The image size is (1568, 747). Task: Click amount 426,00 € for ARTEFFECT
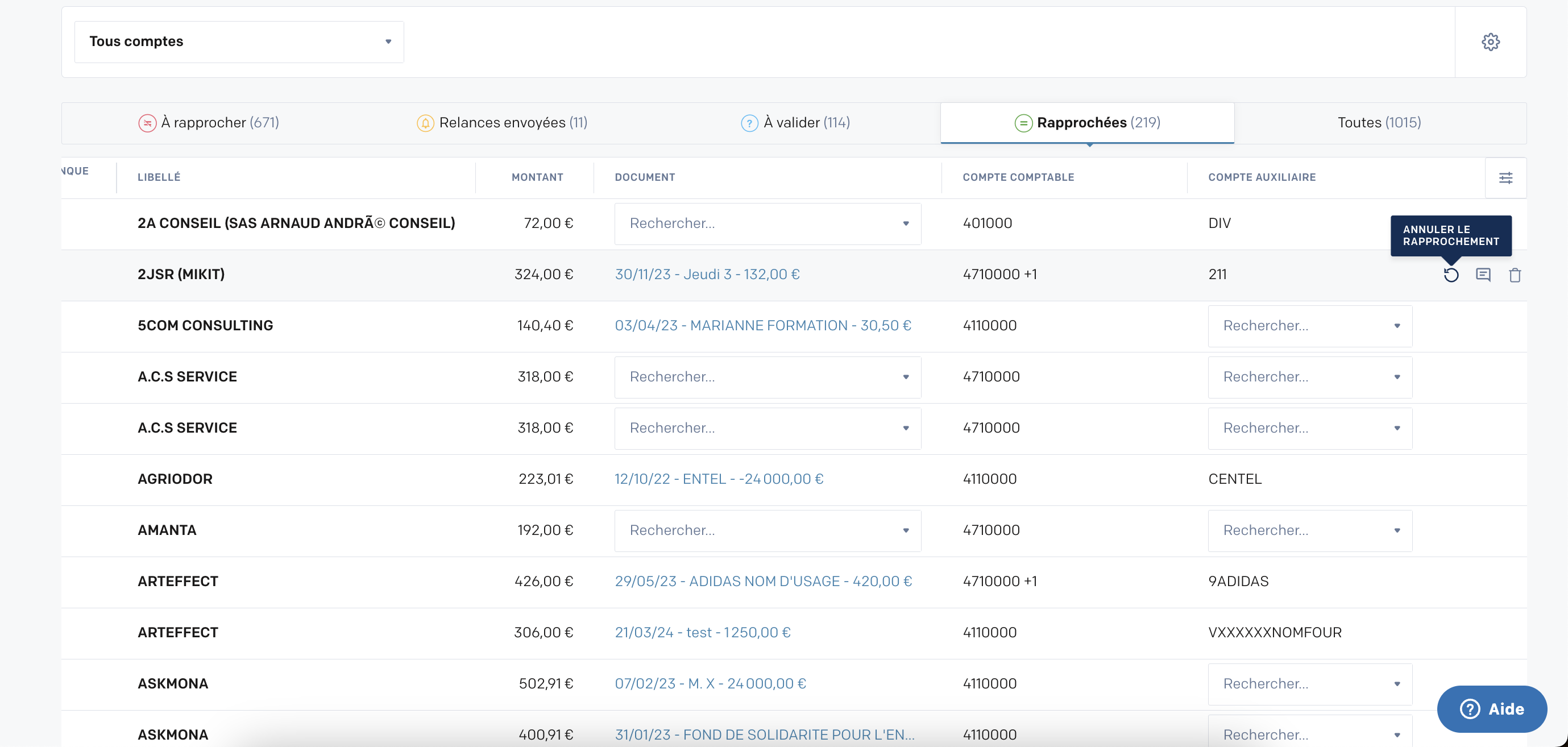click(x=544, y=582)
